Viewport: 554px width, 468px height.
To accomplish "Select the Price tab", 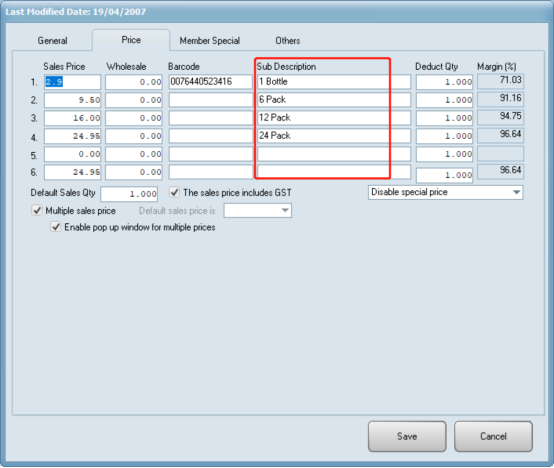I will (x=131, y=40).
